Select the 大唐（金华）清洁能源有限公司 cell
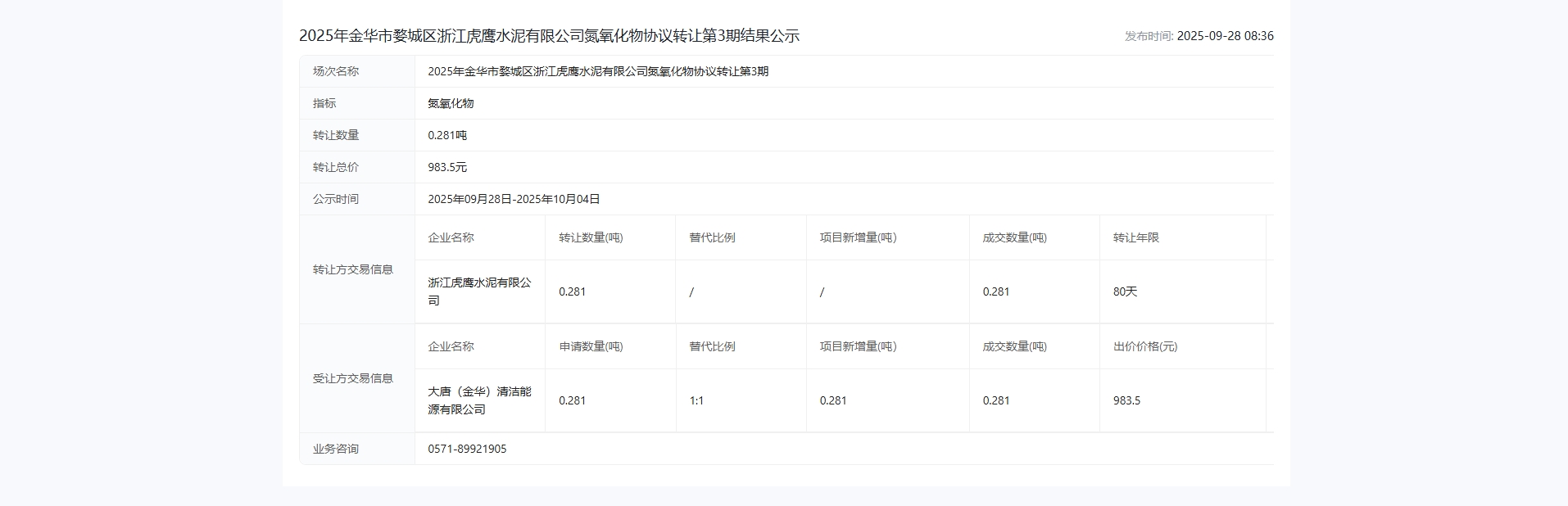 coord(479,400)
